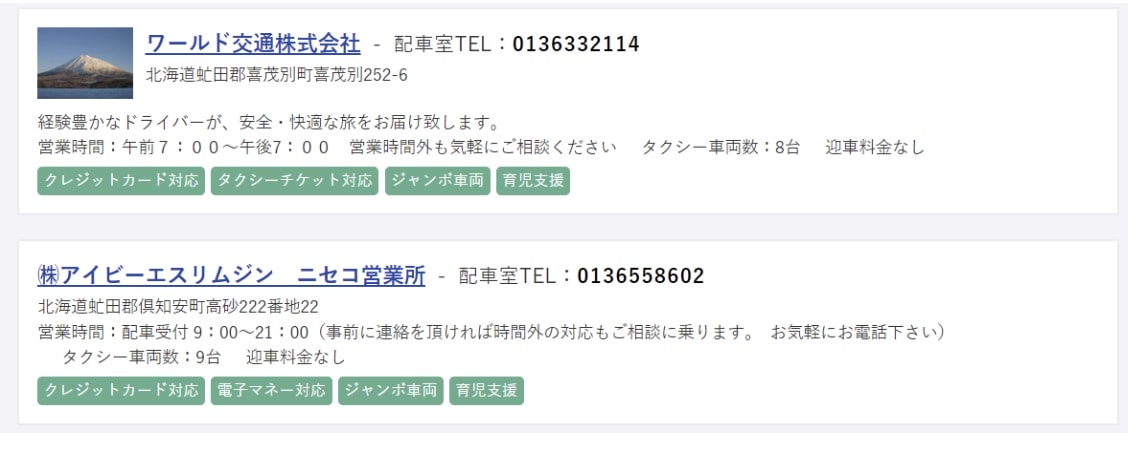Screen dimensions: 1132x457
Task: Click the タクシー車両数：9台 text
Action: click(x=141, y=357)
